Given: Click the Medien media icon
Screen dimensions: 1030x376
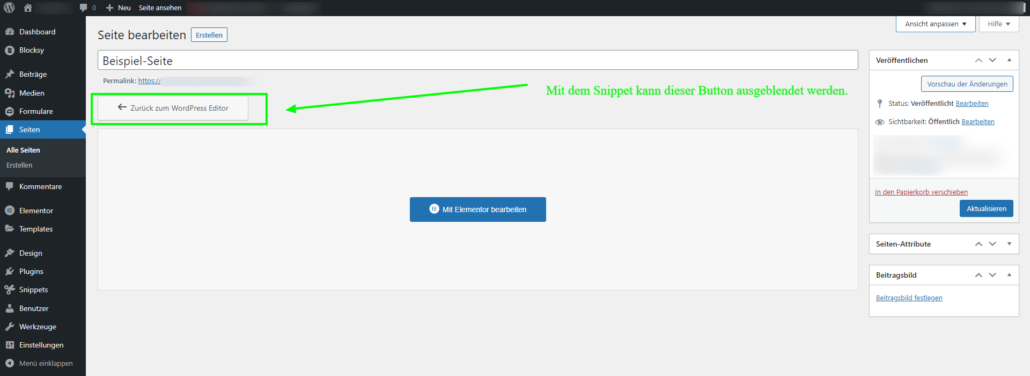Looking at the screenshot, I should coord(9,93).
